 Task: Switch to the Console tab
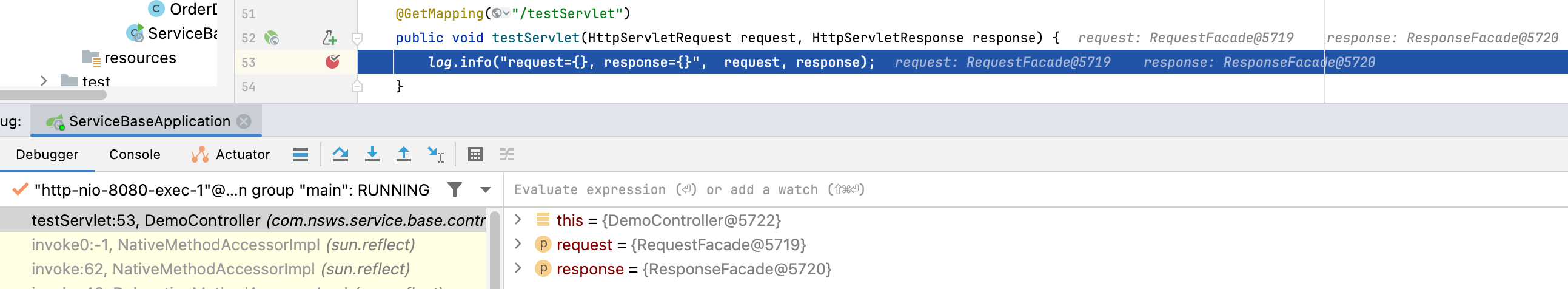(135, 155)
